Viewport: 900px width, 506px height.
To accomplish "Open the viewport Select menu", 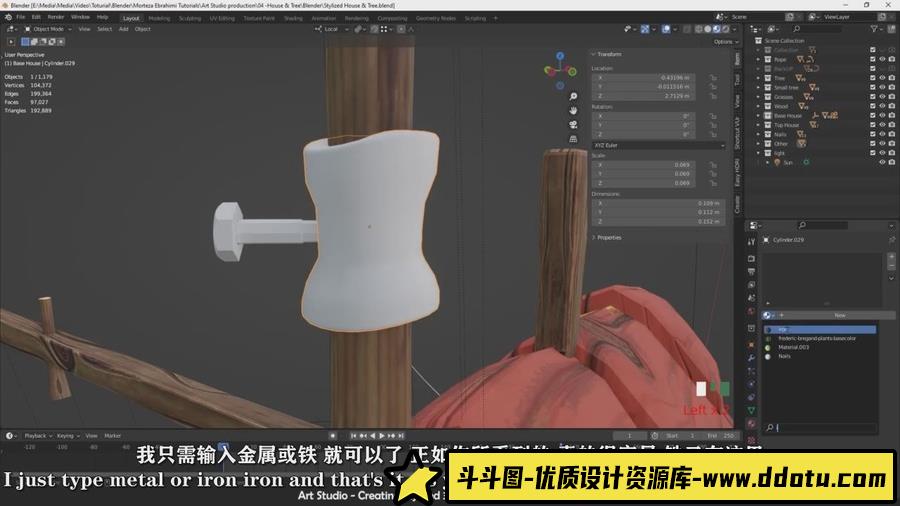I will 104,29.
